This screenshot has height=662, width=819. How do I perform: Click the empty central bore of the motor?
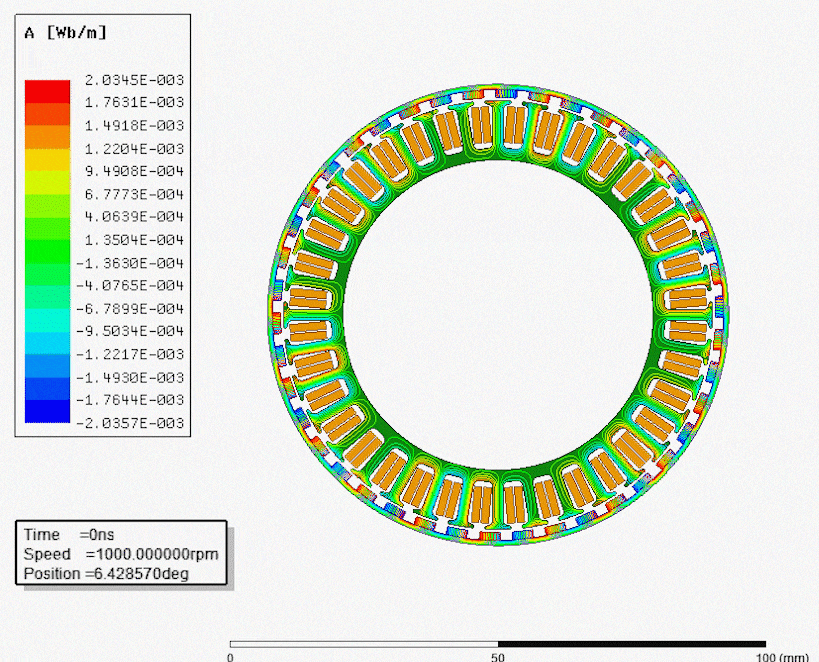pos(499,314)
